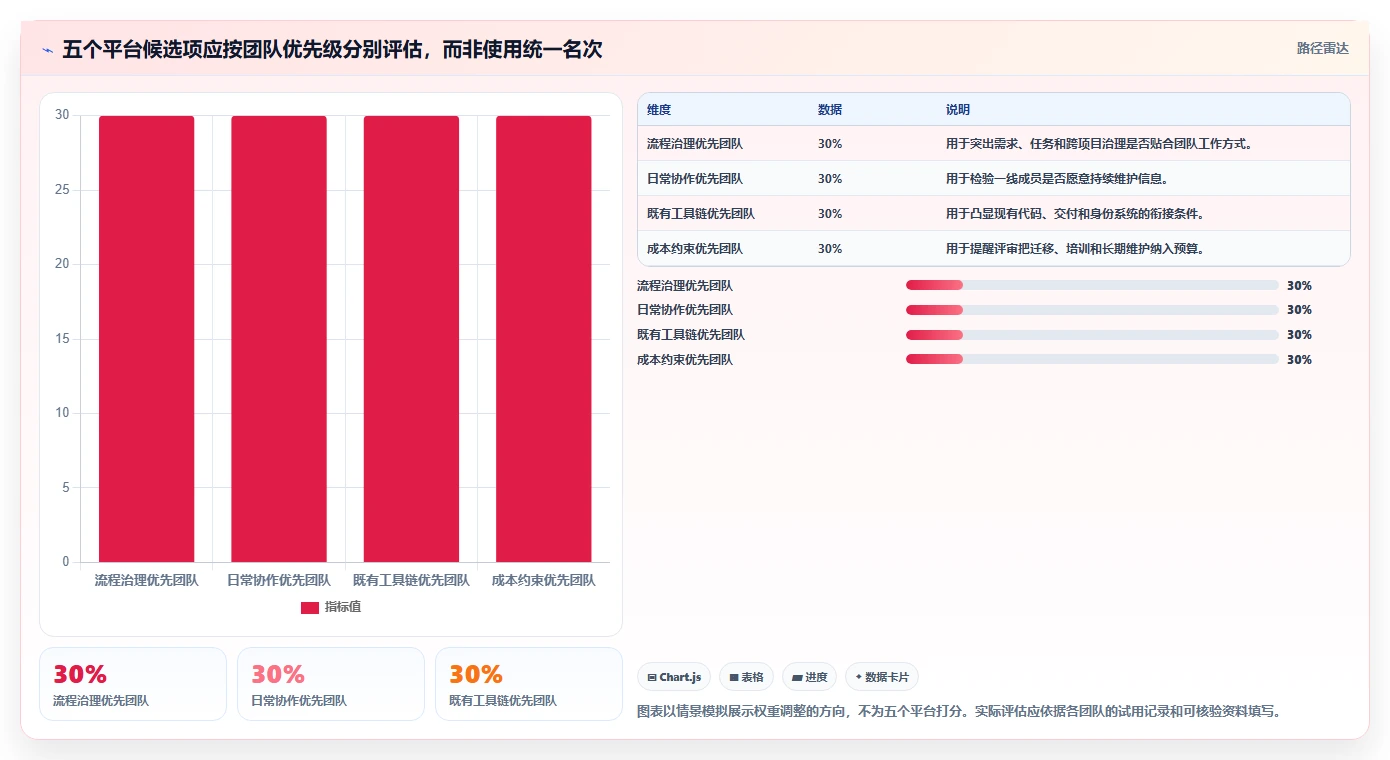
Task: Click the 维度 column header
Action: (x=659, y=109)
